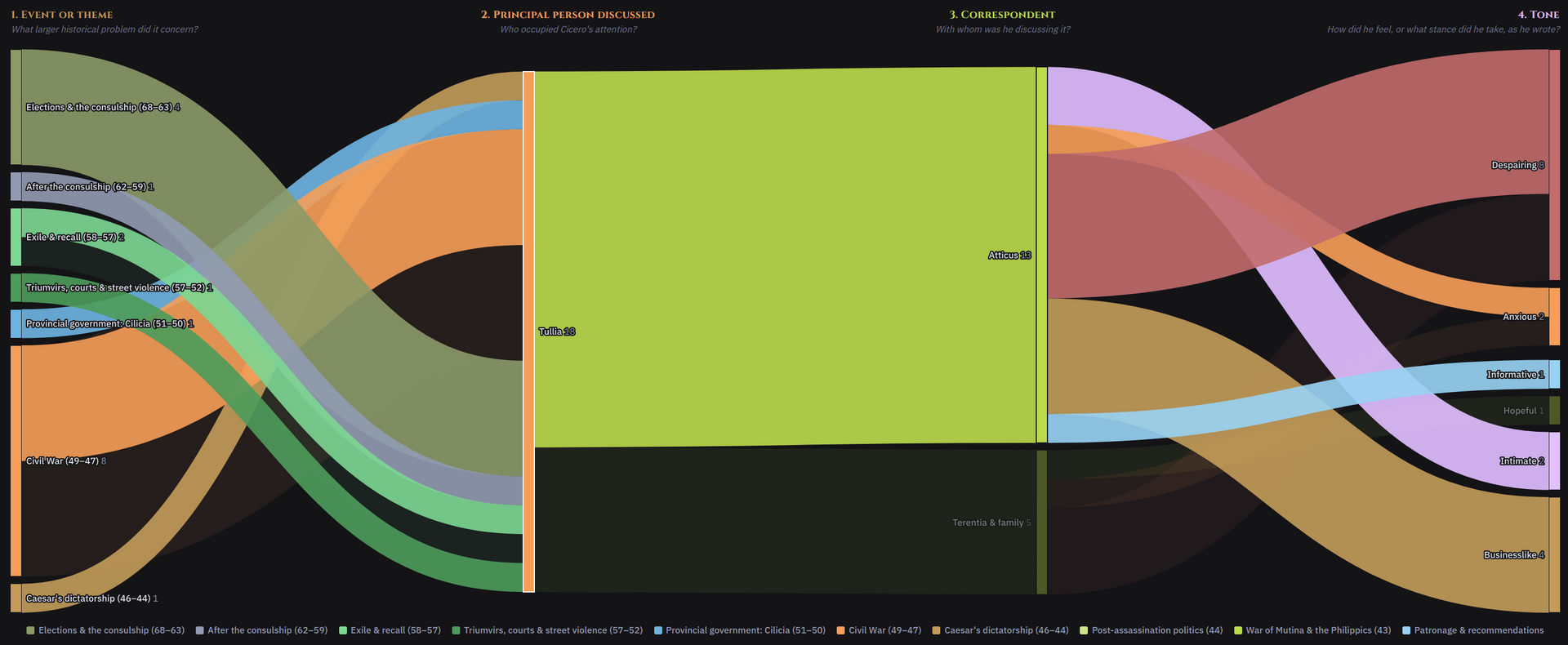
Task: Select the legend swatch for Post-assassination politics (44)
Action: pos(1085,630)
